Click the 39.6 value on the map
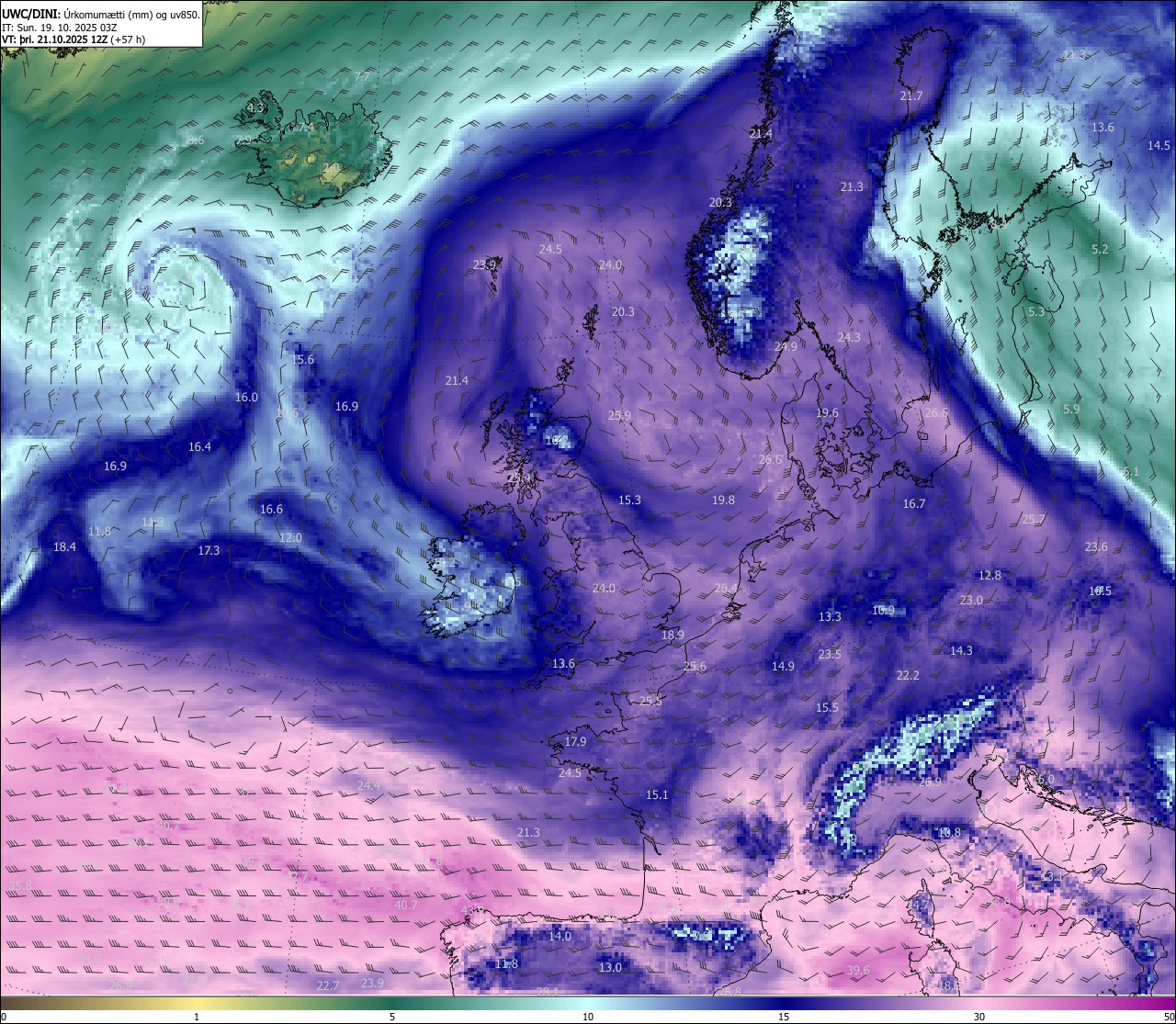The height and width of the screenshot is (1024, 1176). [x=858, y=970]
